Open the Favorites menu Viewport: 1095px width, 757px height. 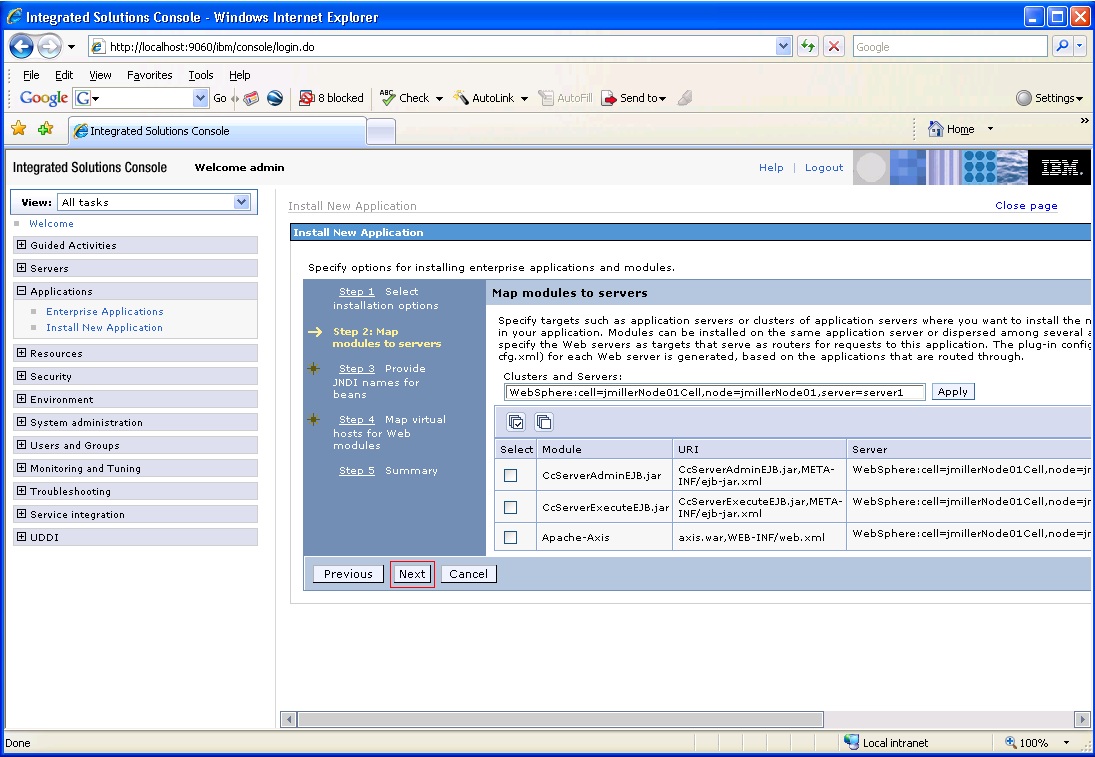150,74
